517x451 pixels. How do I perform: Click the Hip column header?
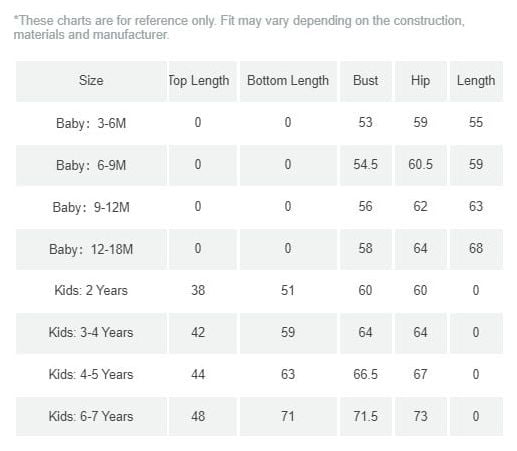tap(420, 81)
